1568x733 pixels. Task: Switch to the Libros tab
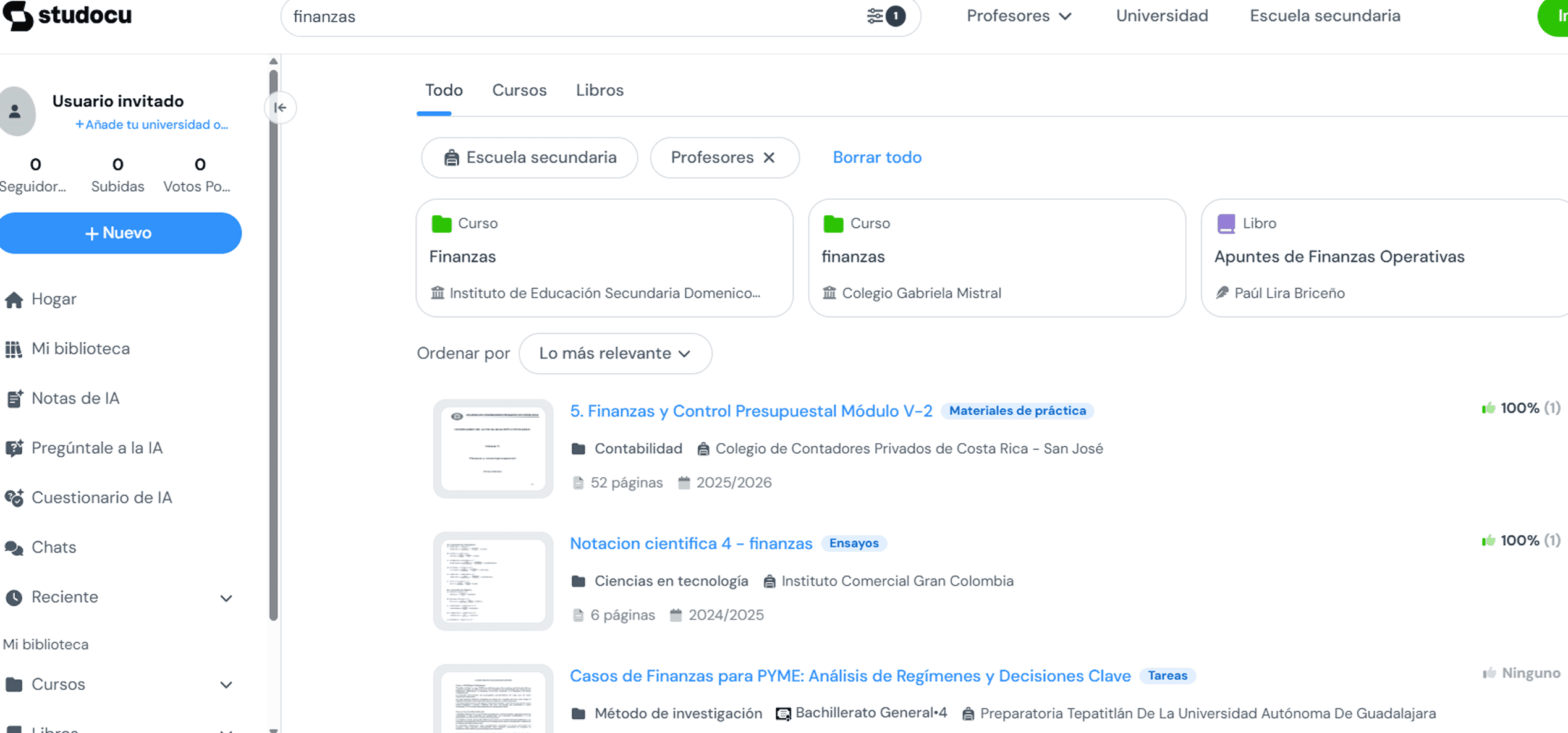click(600, 90)
